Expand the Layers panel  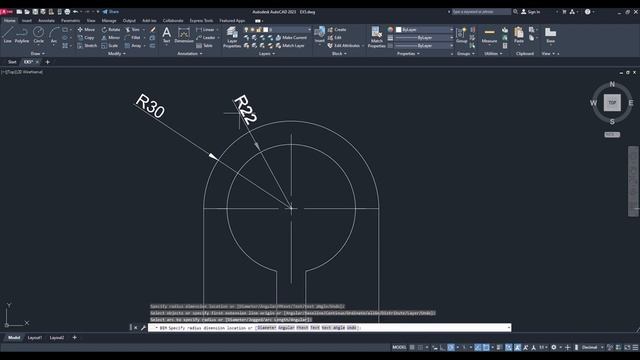[x=267, y=53]
